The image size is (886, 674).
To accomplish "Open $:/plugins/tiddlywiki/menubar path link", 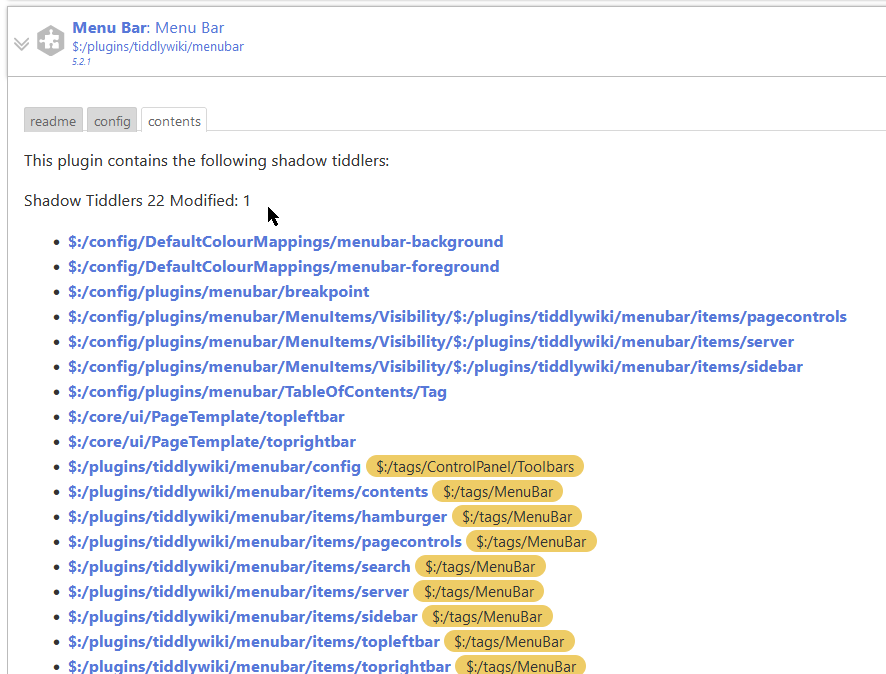I will coord(158,46).
